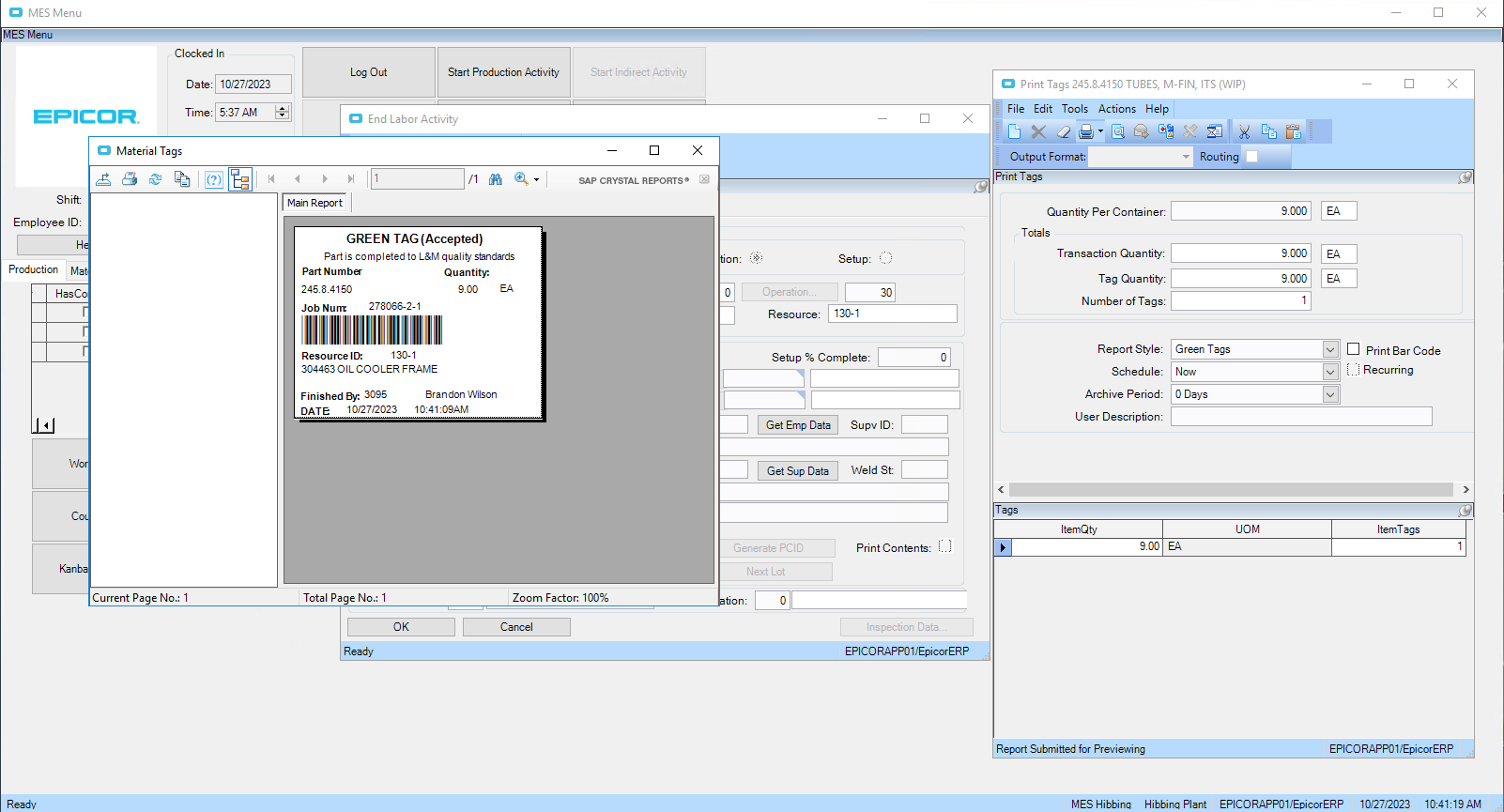
Task: Export the report in Material Tags viewer
Action: coord(103,179)
